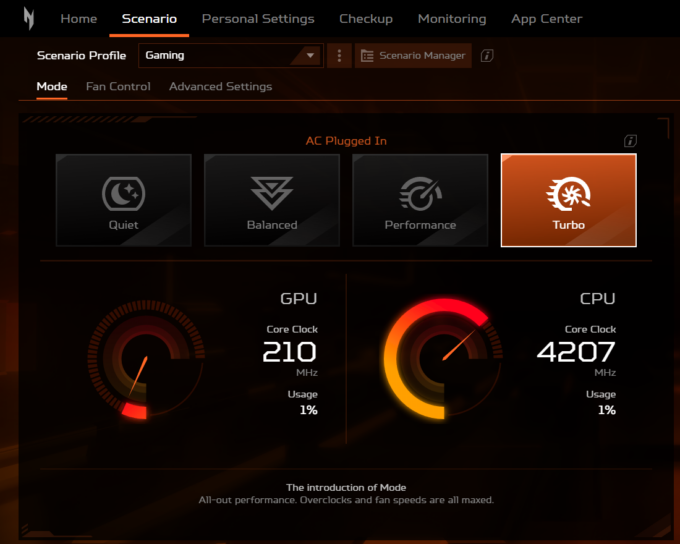680x544 pixels.
Task: Select the Performance mode speedometer icon
Action: point(420,192)
